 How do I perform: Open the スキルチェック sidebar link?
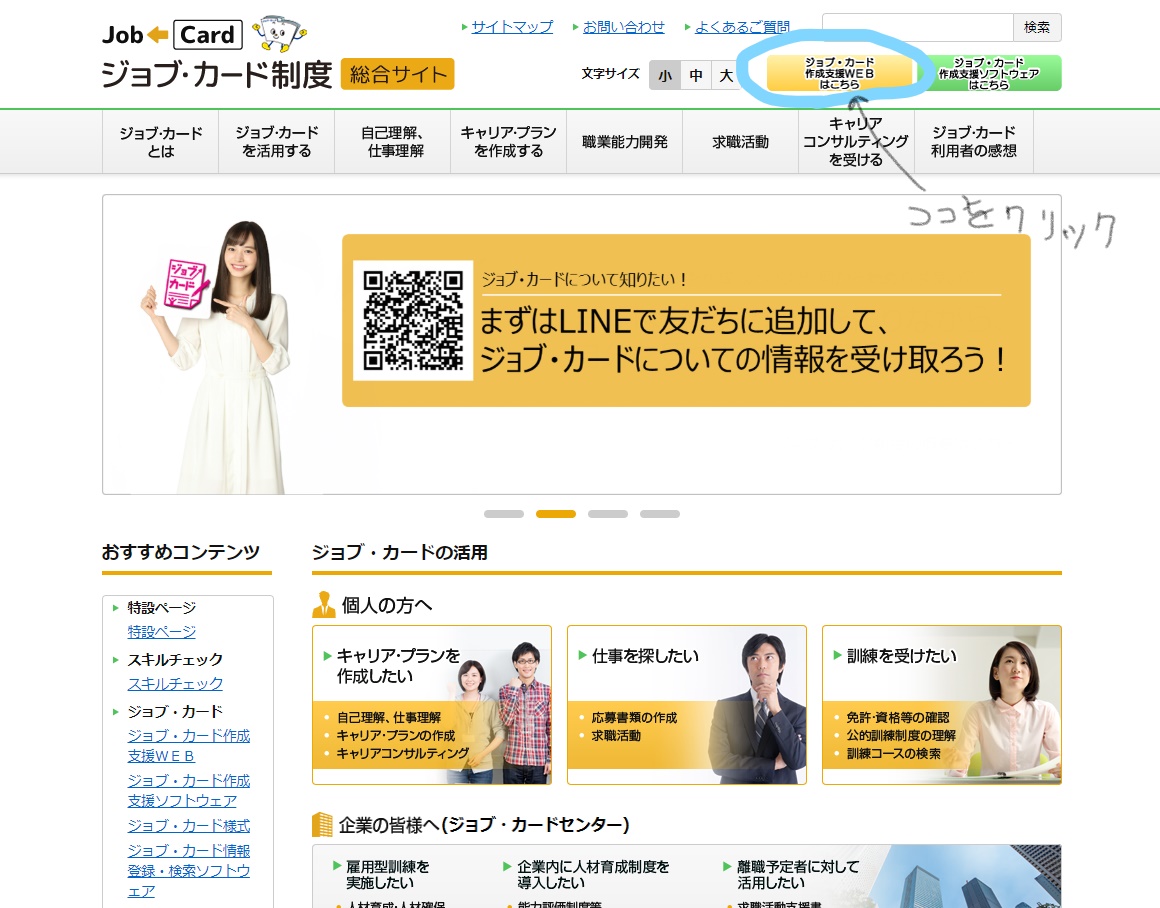pyautogui.click(x=175, y=684)
